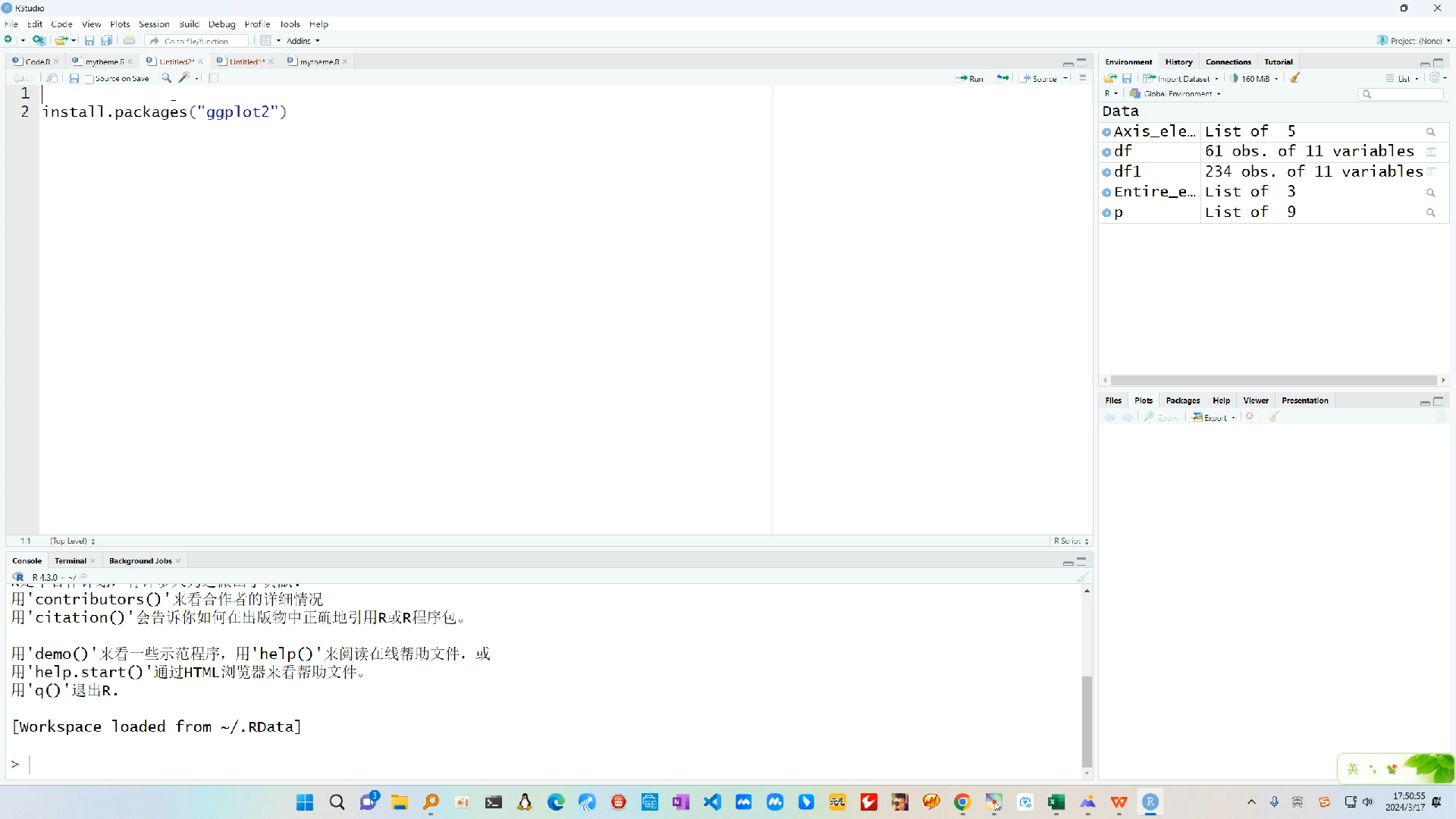Open the R language selector dropdown
This screenshot has width=1456, height=819.
coord(1111,94)
